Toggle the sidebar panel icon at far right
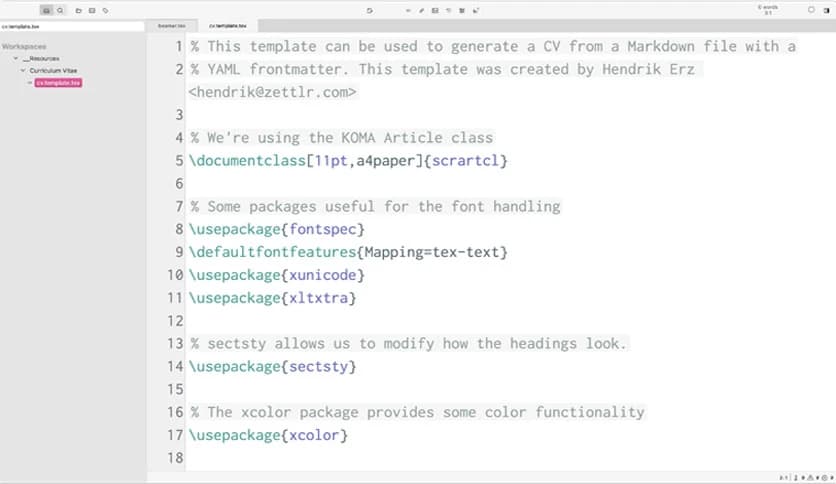 pos(827,10)
